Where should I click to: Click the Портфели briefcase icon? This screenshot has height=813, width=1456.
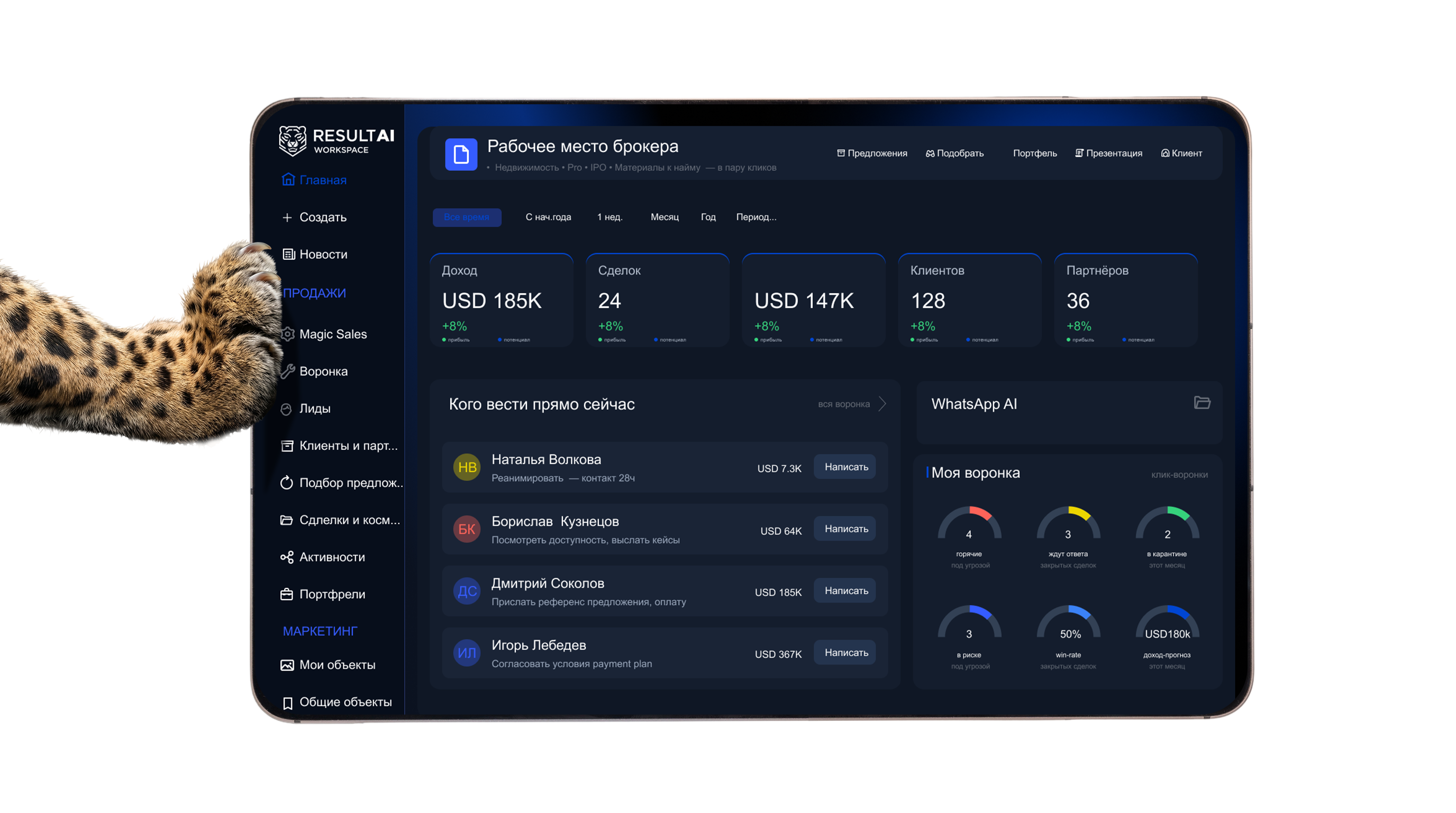pyautogui.click(x=287, y=595)
